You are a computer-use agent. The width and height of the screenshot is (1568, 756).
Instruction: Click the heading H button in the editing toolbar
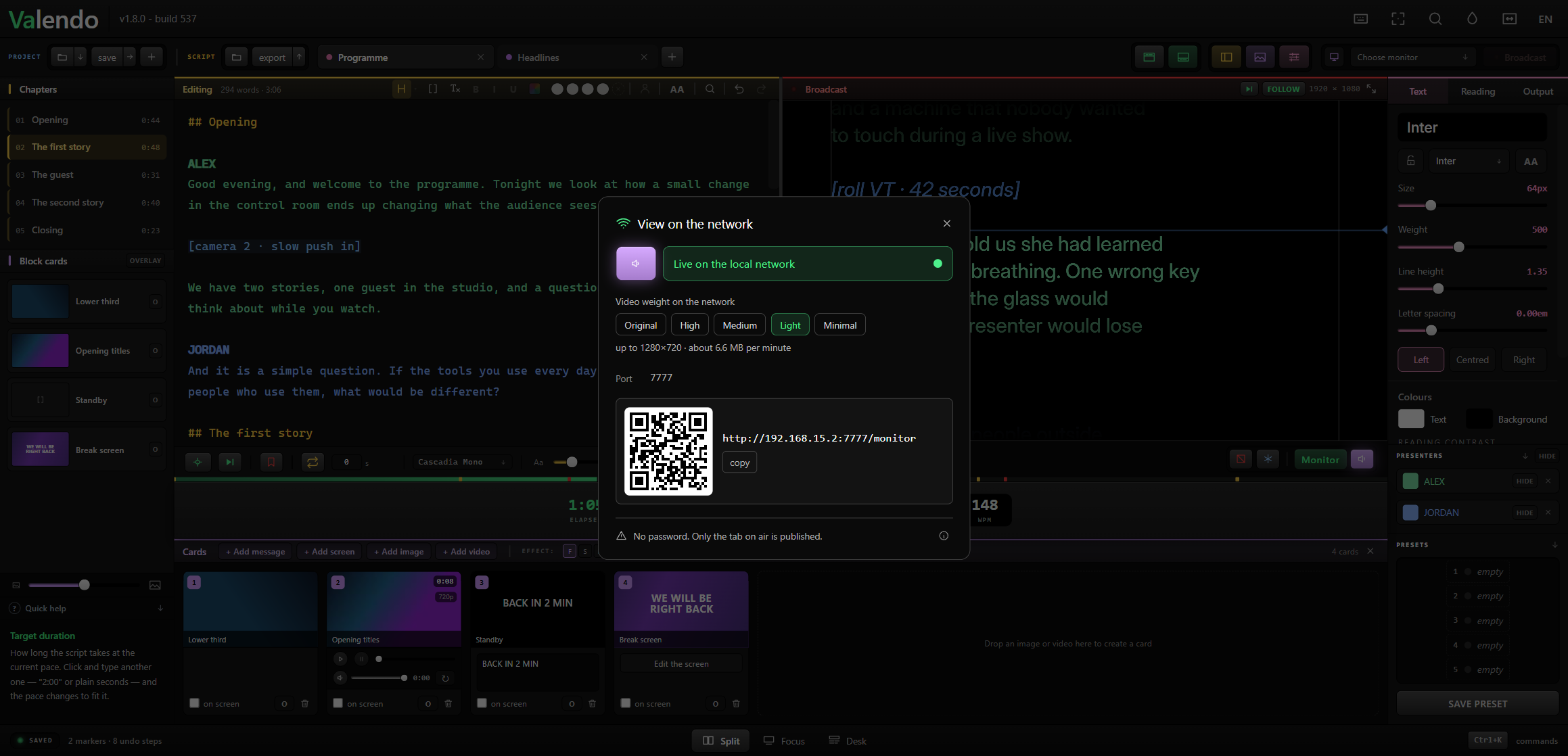click(x=402, y=89)
